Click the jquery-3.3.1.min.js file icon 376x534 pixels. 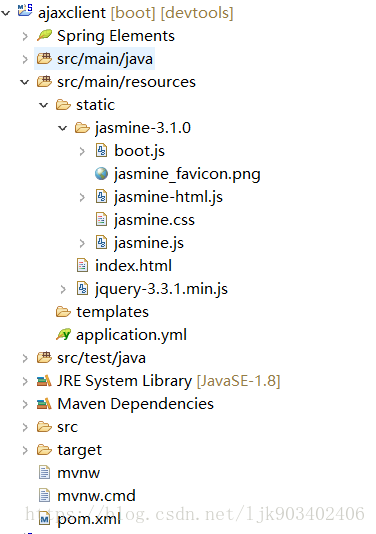pyautogui.click(x=82, y=288)
